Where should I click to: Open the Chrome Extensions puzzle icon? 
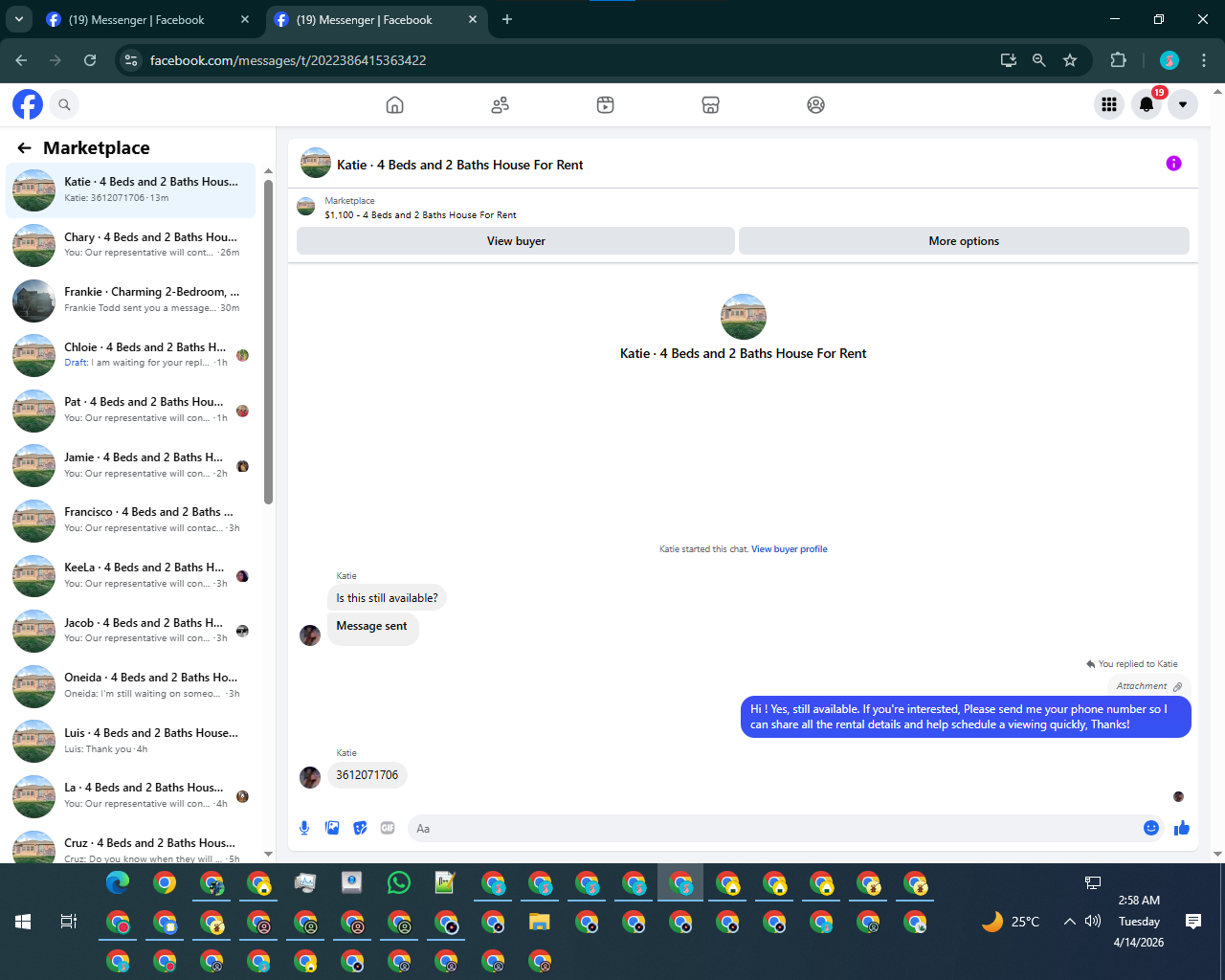point(1118,60)
